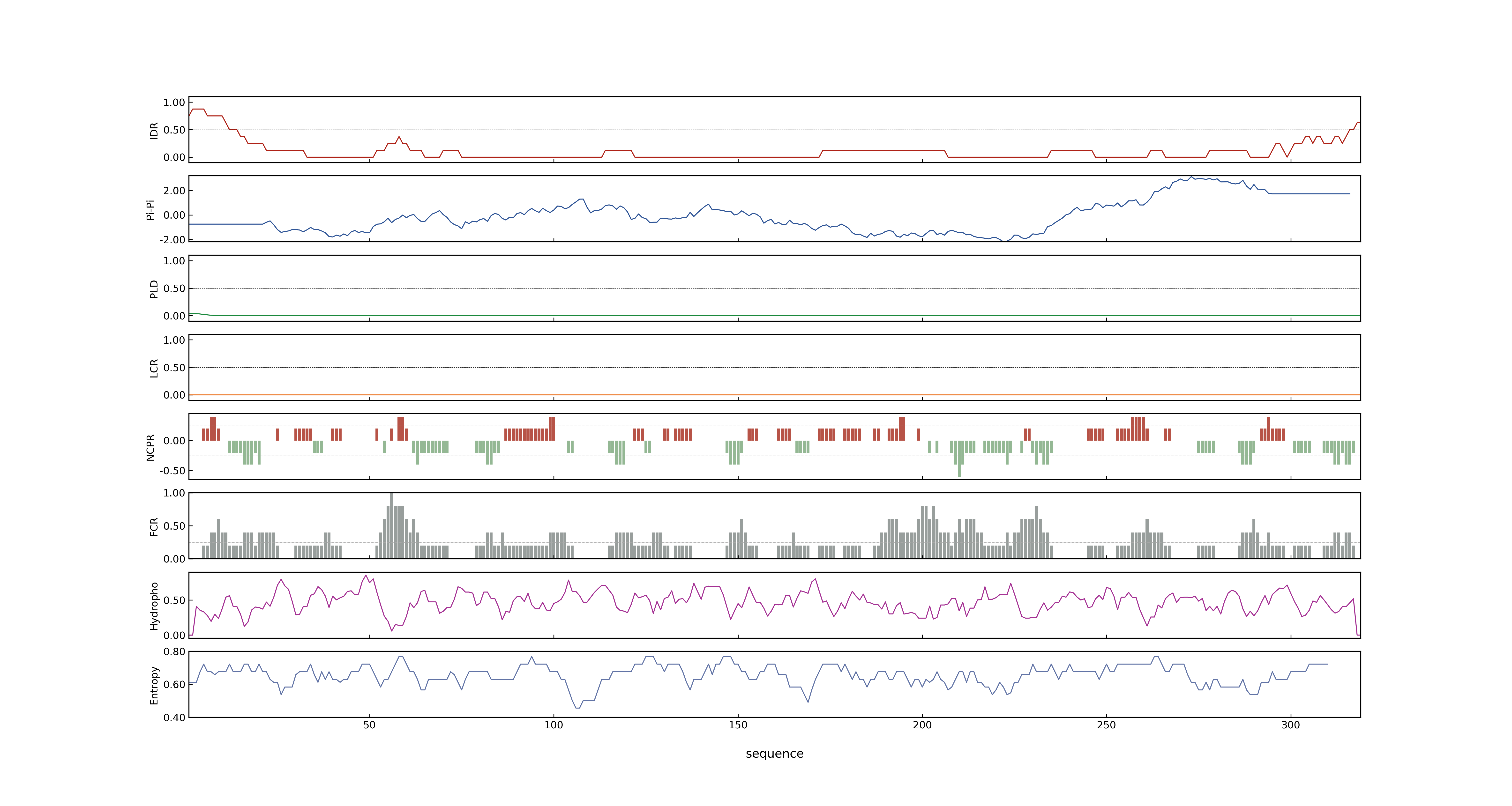Select the x-axis tick label 300
This screenshot has height=806, width=1512.
[1291, 725]
